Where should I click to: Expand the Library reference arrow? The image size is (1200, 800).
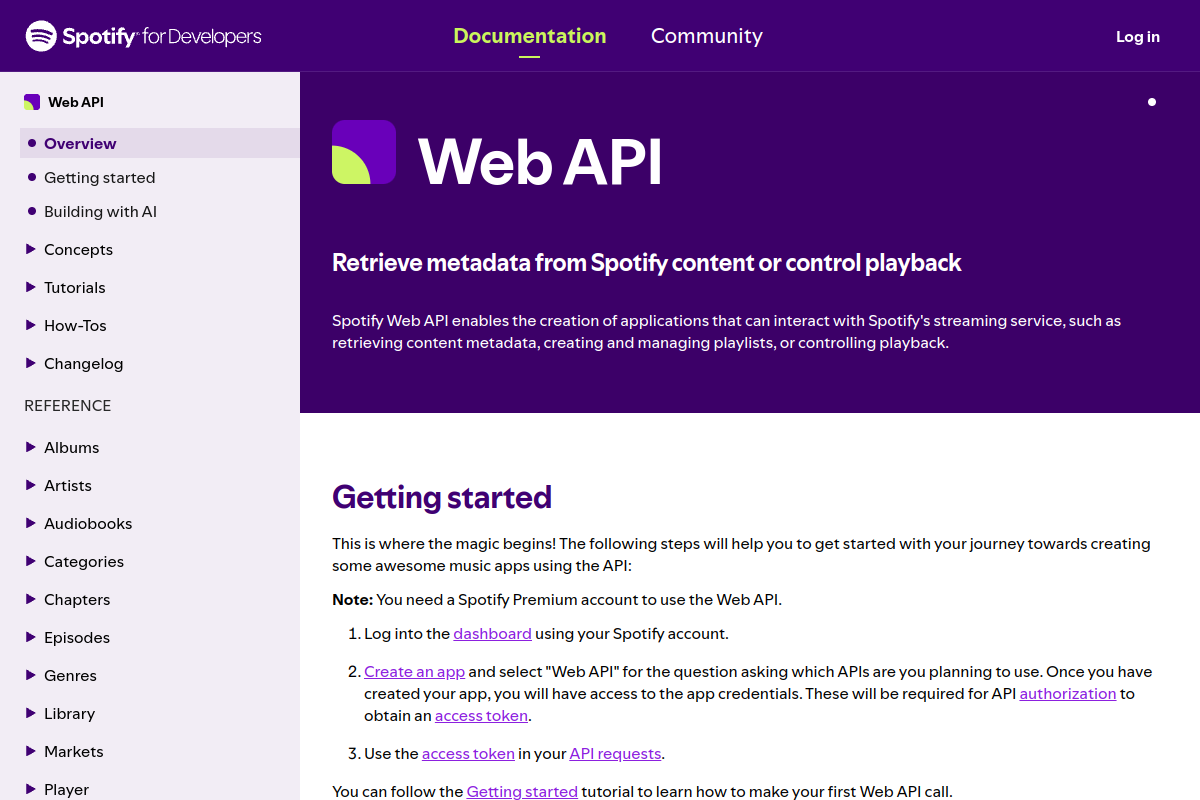click(31, 713)
